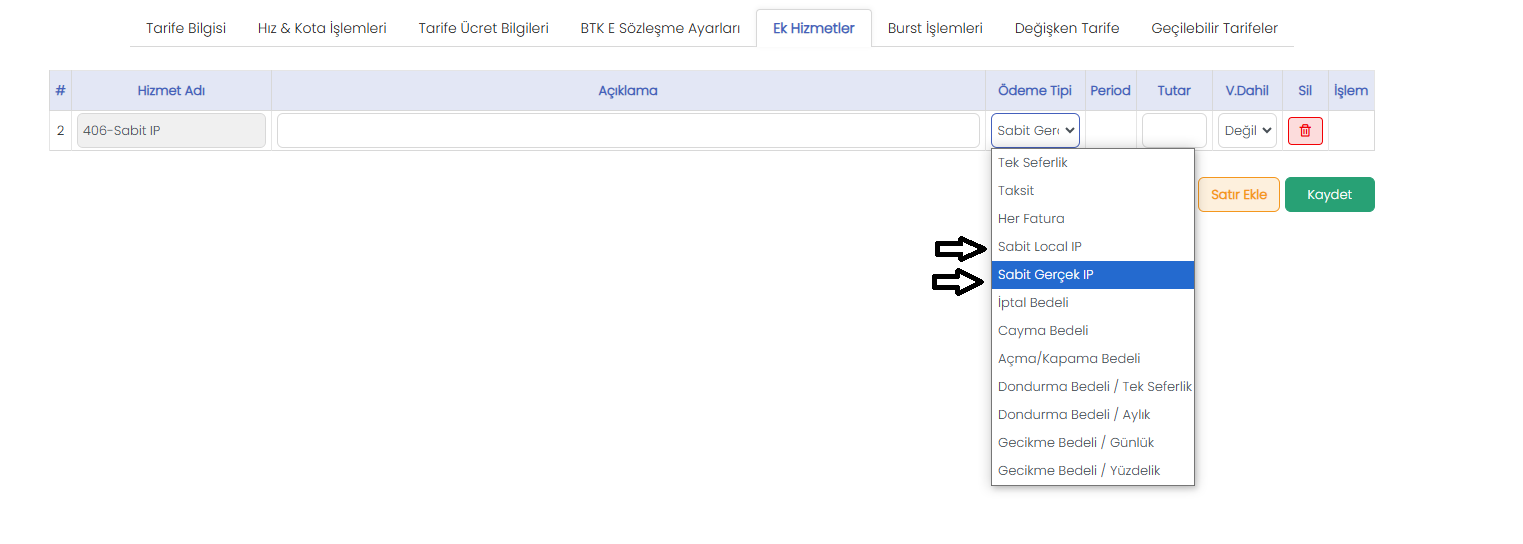Select Dondurma Bedeli / Aylık option
1523x544 pixels.
1093,414
